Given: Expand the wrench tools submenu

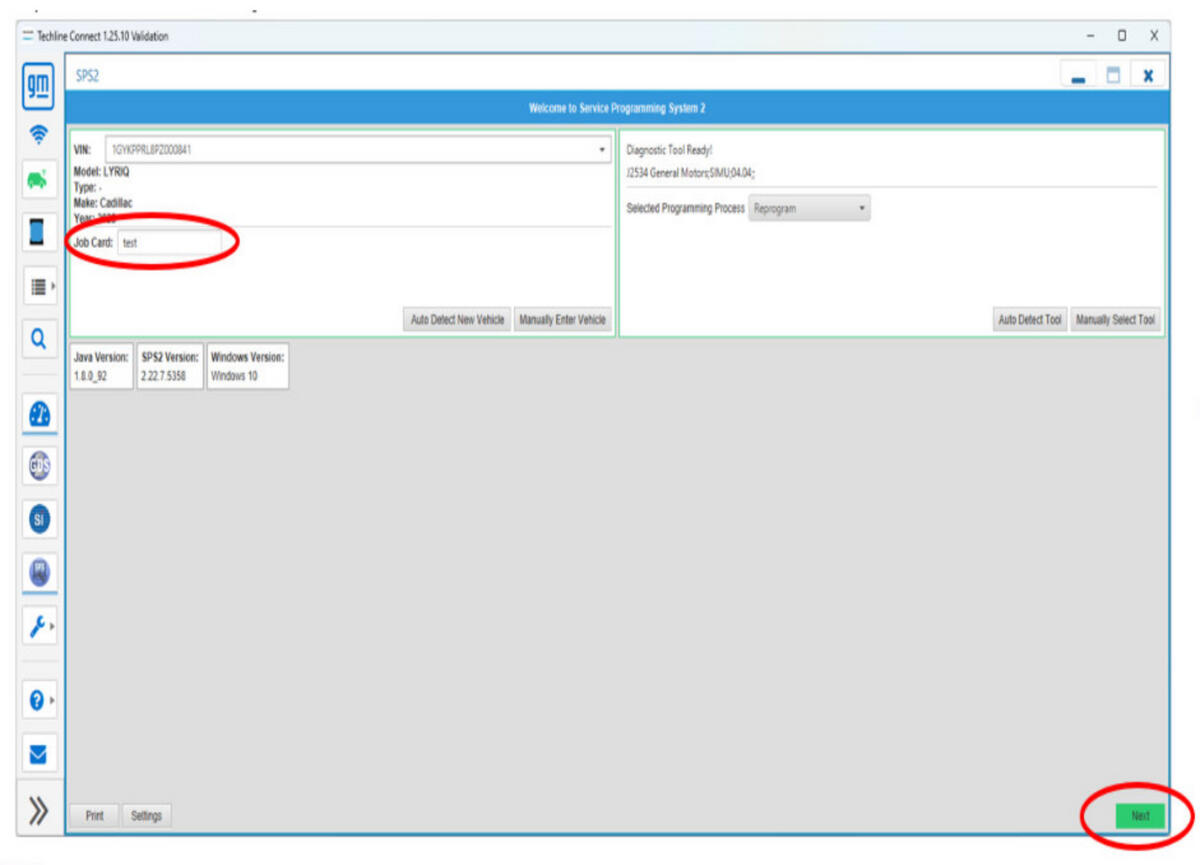Looking at the screenshot, I should 38,626.
